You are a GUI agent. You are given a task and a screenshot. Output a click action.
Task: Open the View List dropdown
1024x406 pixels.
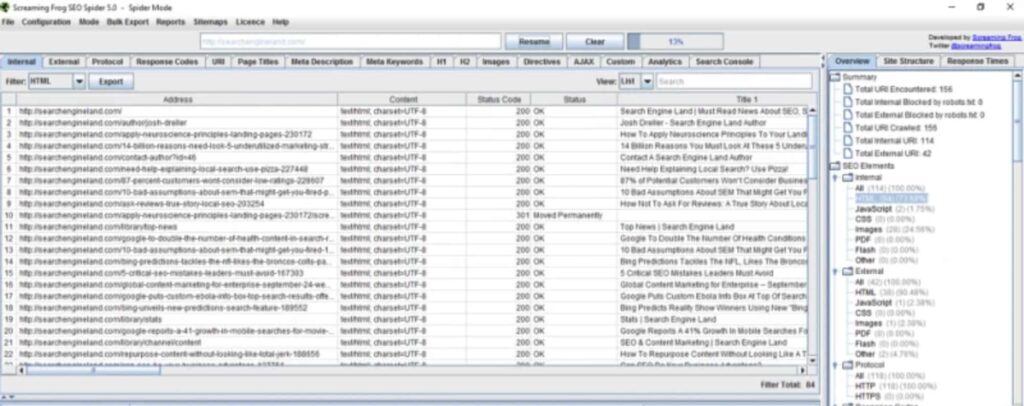tap(647, 81)
